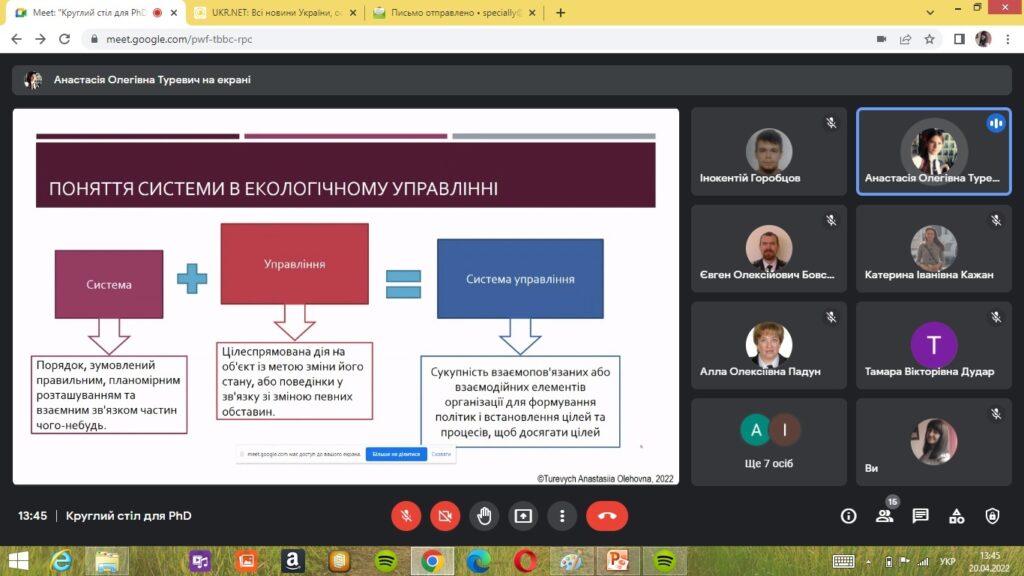Screen dimensions: 1024x576
Task: Show the participants list
Action: [x=884, y=516]
